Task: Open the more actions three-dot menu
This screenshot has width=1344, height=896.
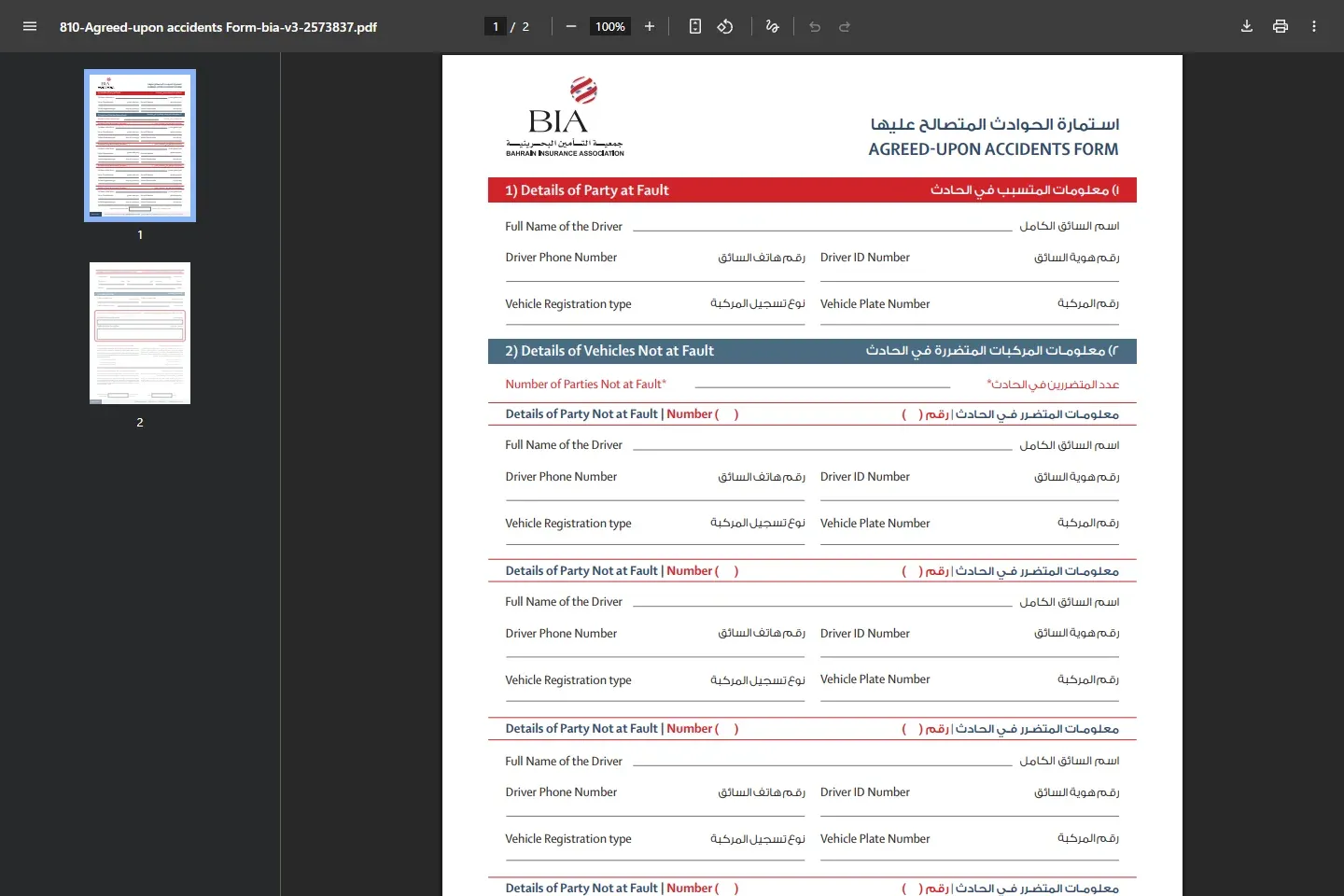Action: pos(1314,26)
